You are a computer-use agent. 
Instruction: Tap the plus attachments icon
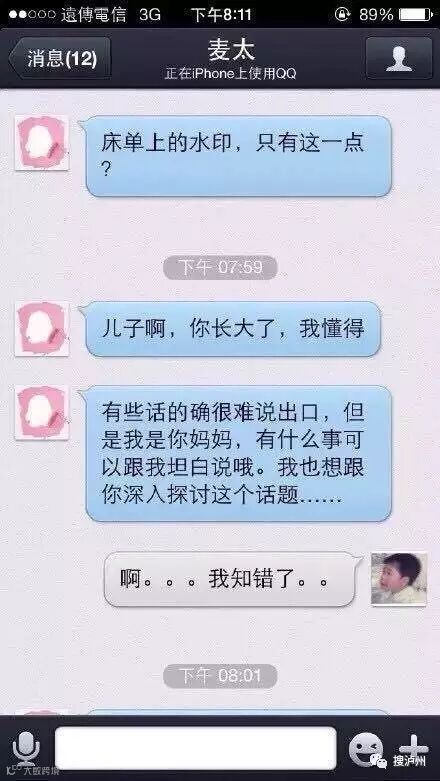[x=413, y=749]
